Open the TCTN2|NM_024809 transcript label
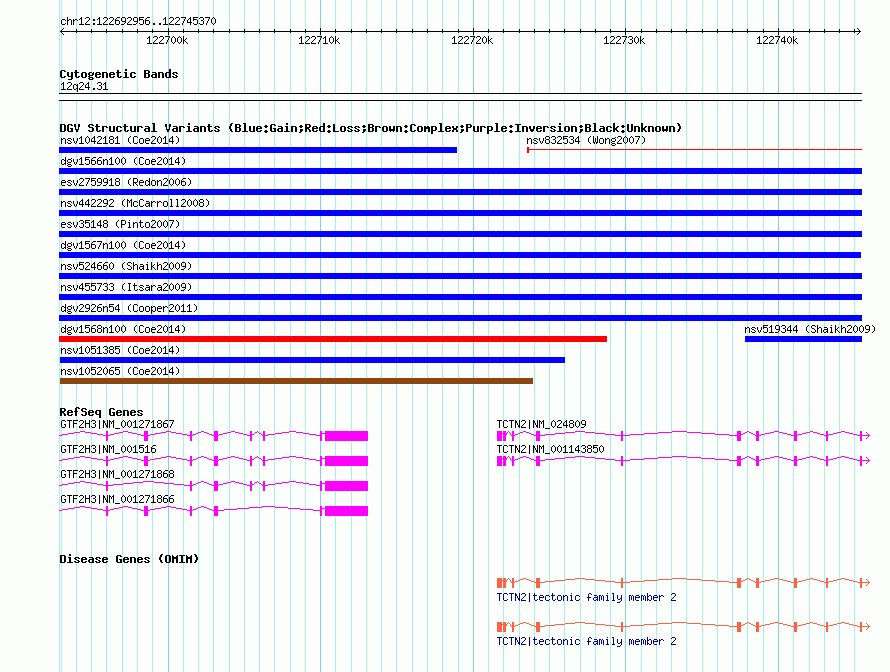Screen dimensions: 890x672 pyautogui.click(x=541, y=424)
